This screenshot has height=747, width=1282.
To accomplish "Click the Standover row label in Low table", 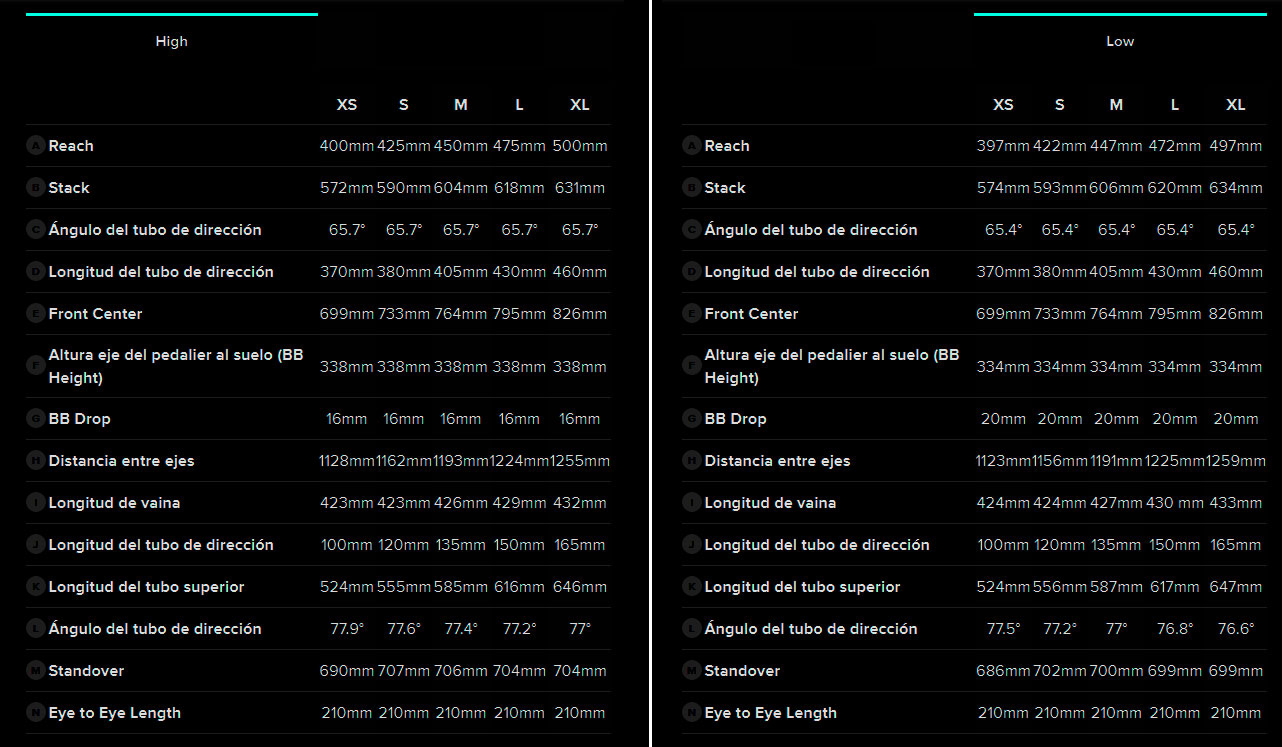I will tap(742, 671).
